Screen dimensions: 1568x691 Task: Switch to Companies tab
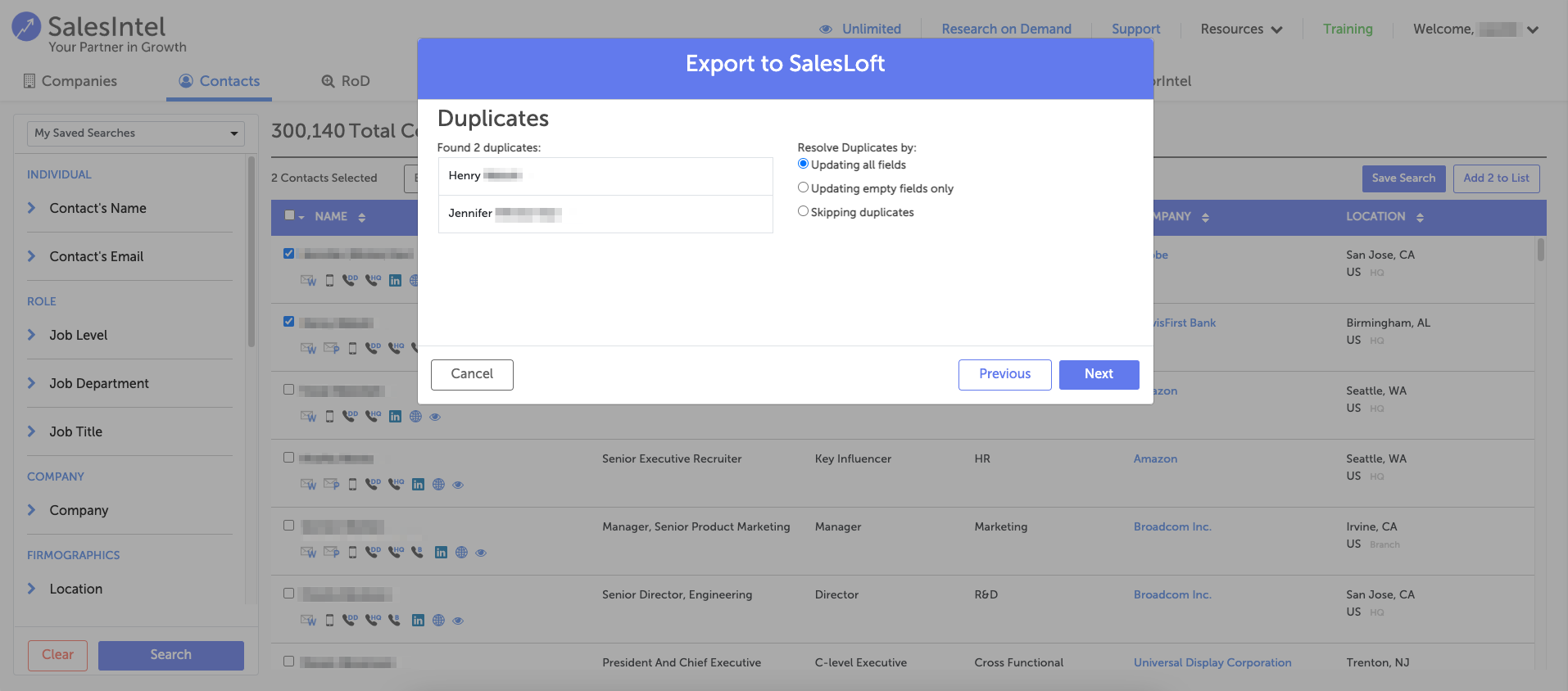[x=70, y=81]
